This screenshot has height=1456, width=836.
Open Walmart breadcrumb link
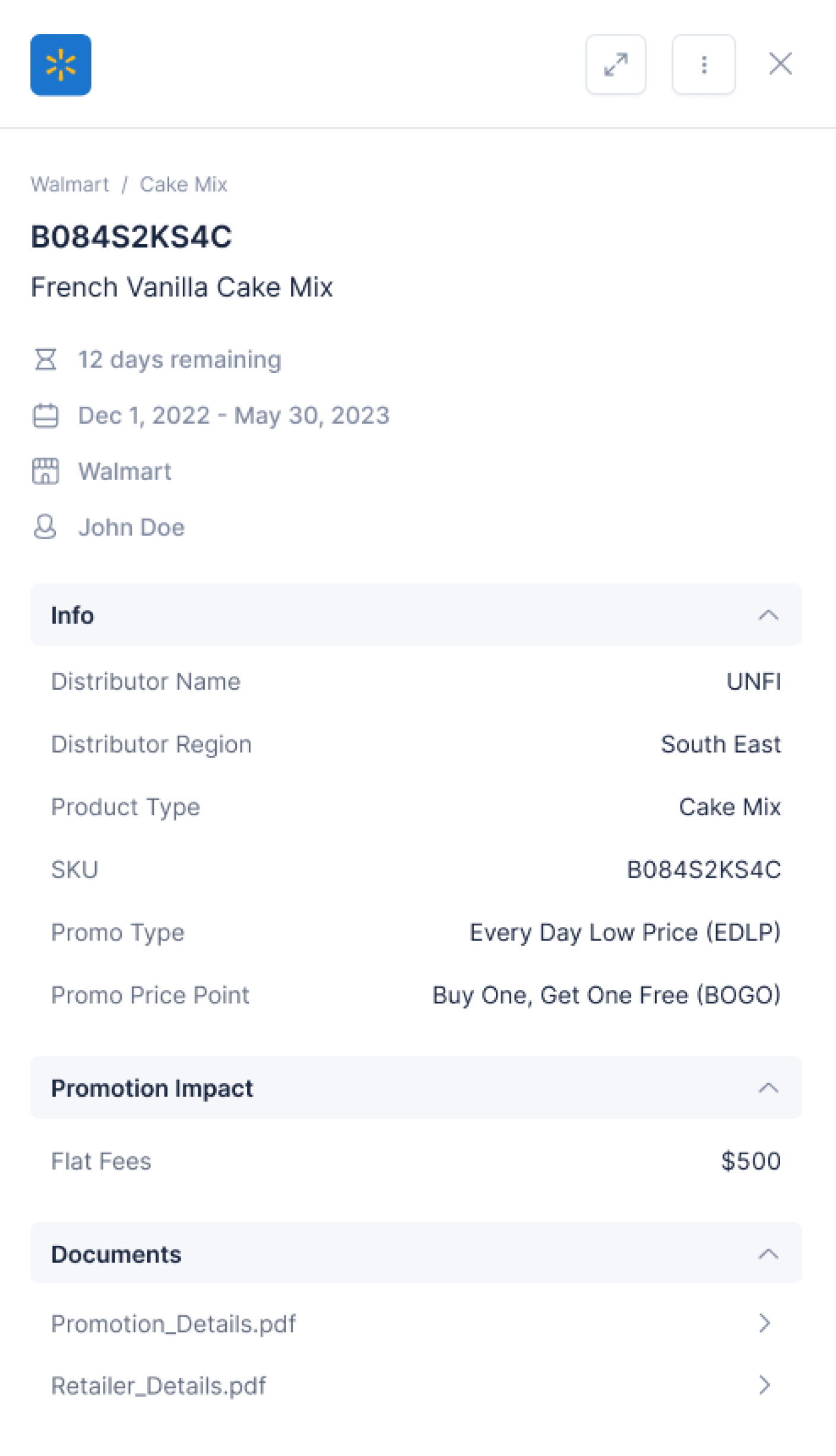click(69, 184)
